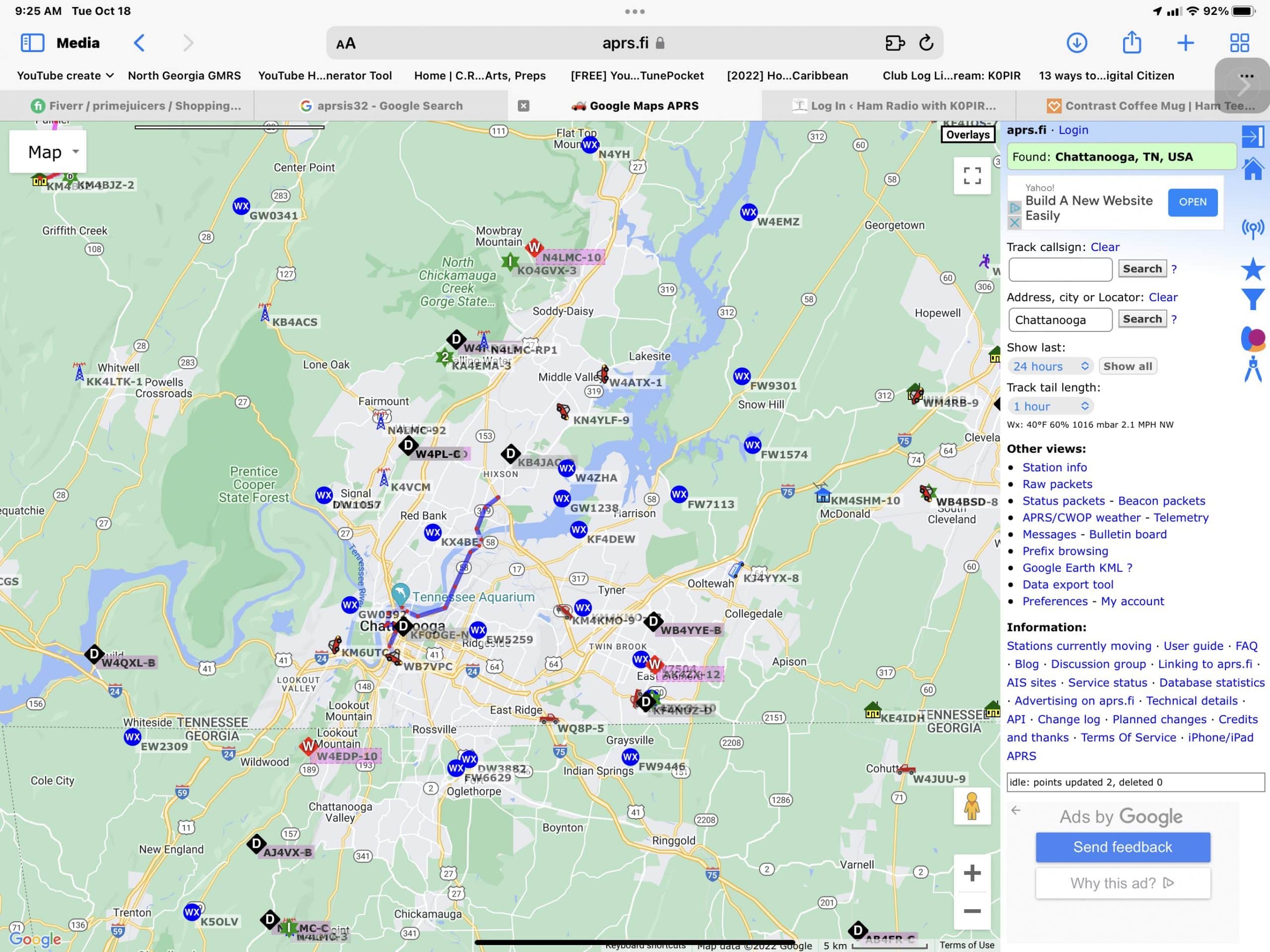
Task: Click the FW7113 WX station icon
Action: 679,494
